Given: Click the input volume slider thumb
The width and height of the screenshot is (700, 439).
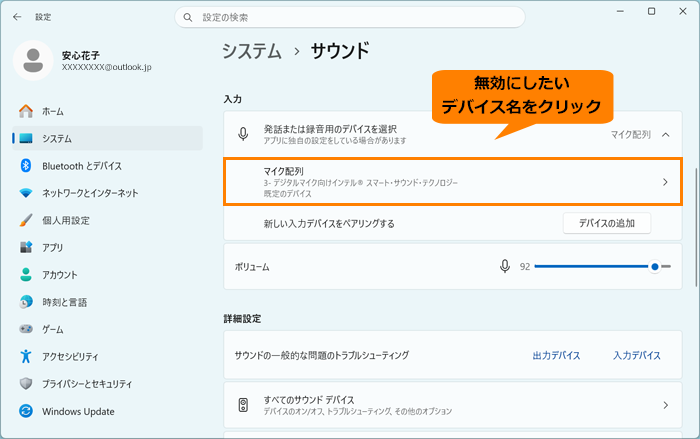Looking at the screenshot, I should (x=654, y=267).
